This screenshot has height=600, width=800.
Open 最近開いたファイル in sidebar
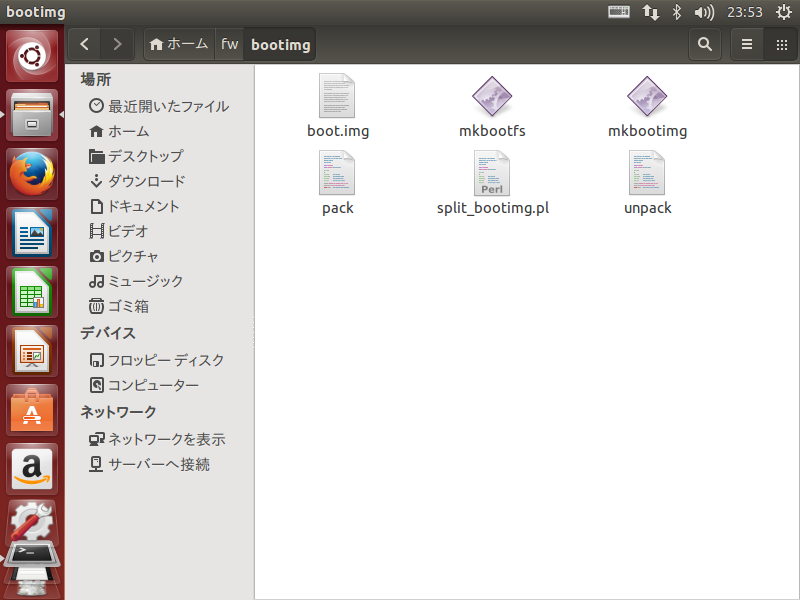point(159,106)
